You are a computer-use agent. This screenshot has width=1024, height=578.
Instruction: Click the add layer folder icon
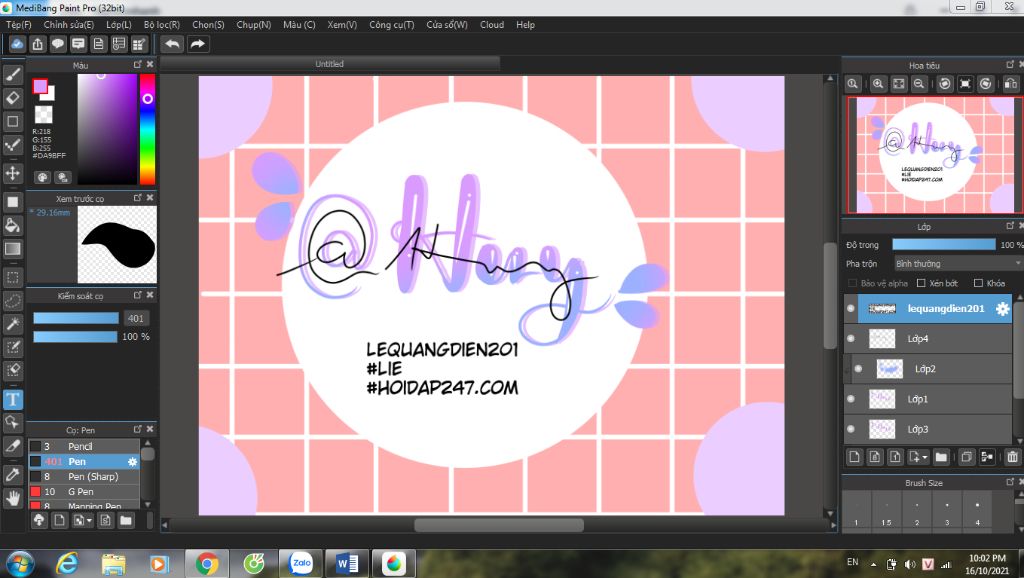coord(940,457)
